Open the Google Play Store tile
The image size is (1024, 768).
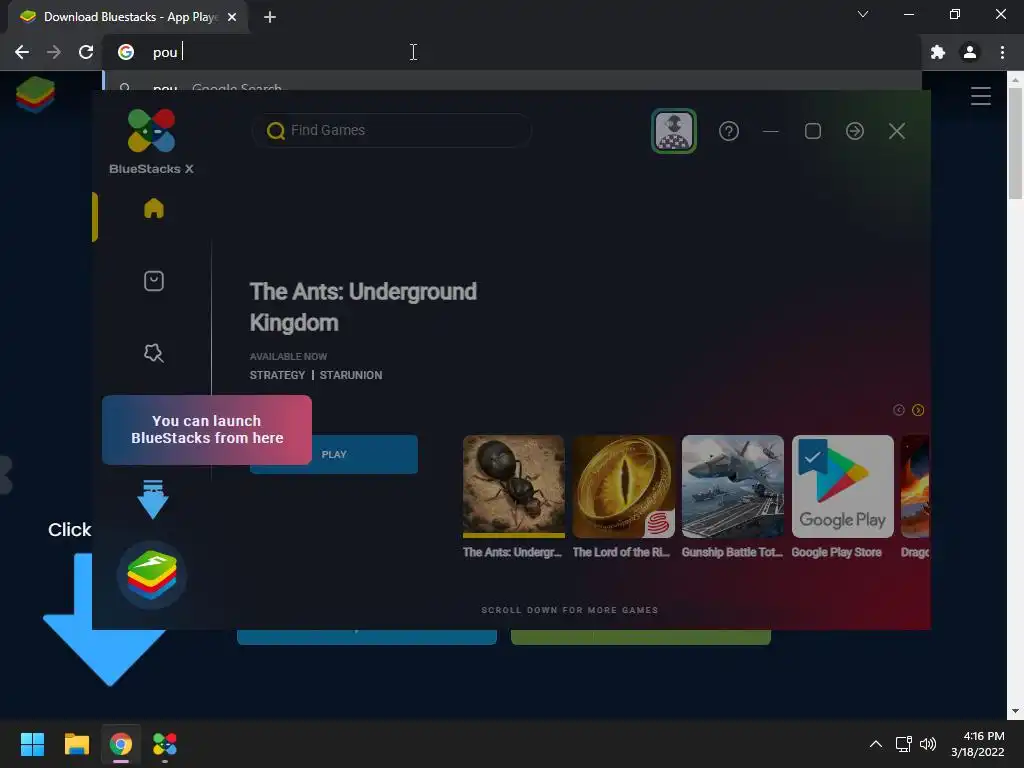pyautogui.click(x=842, y=487)
